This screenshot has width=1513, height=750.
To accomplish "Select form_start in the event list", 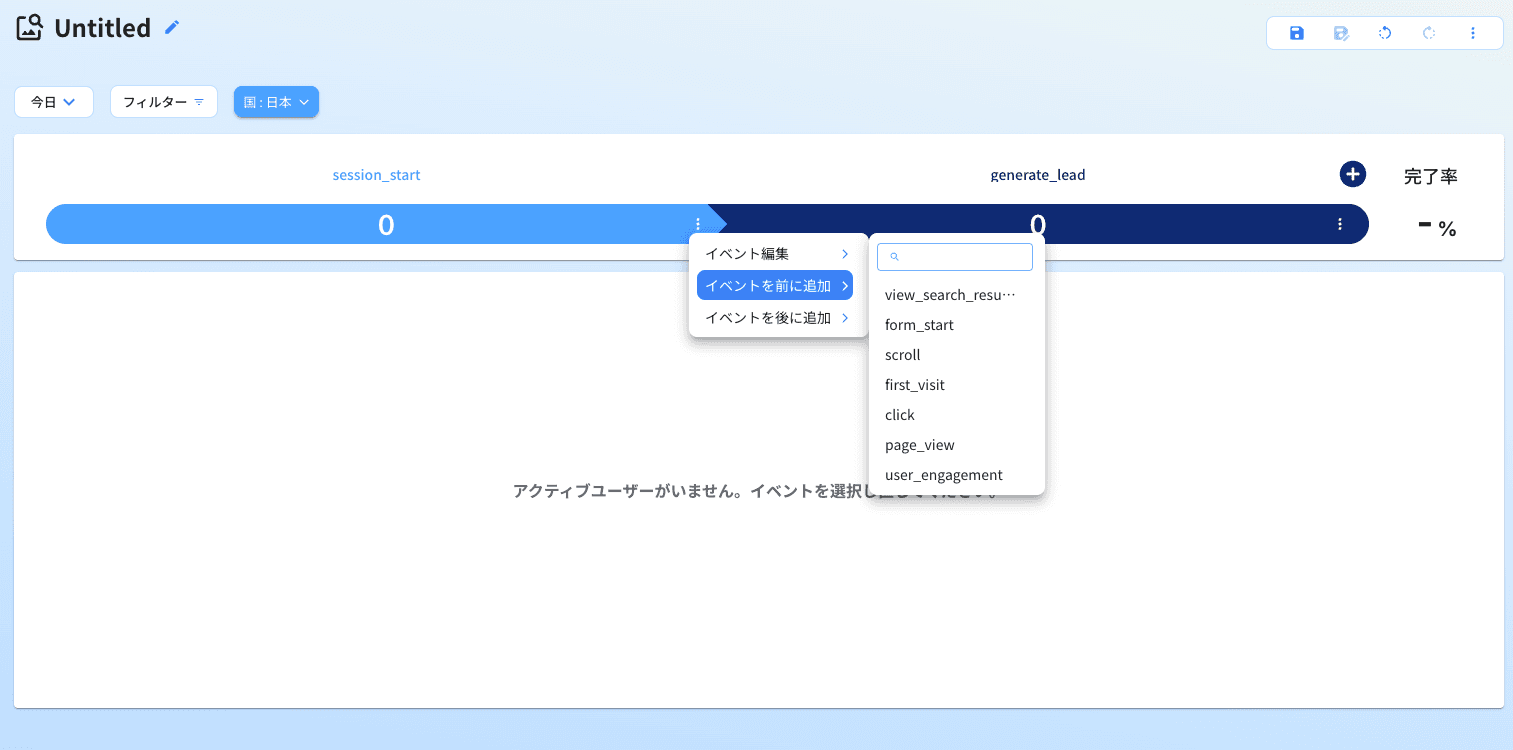I will pos(918,324).
